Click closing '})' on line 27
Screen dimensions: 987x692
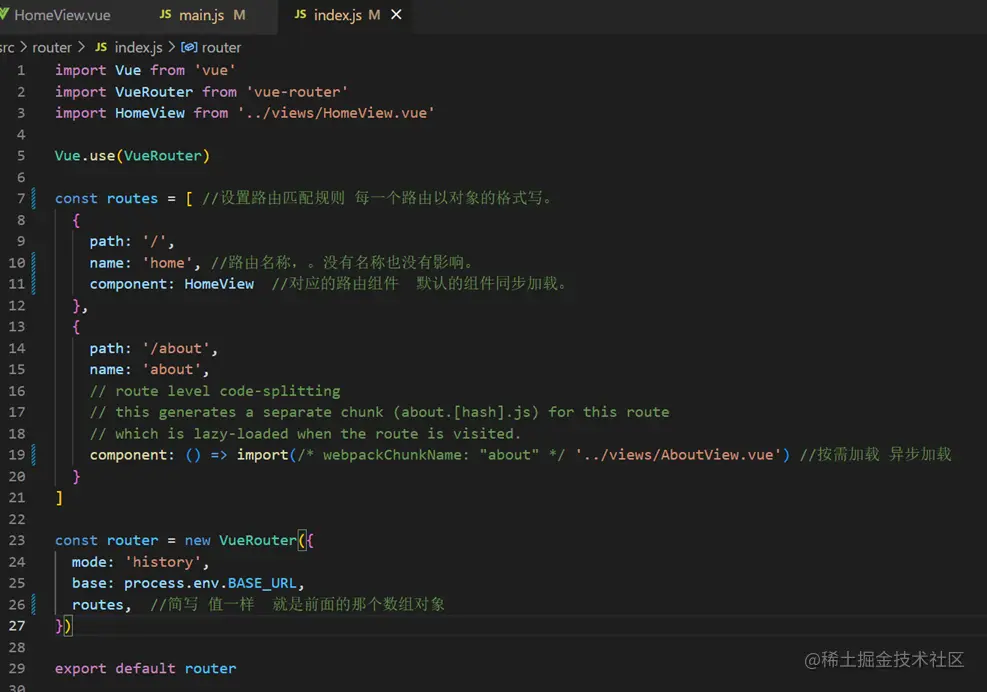[63, 626]
